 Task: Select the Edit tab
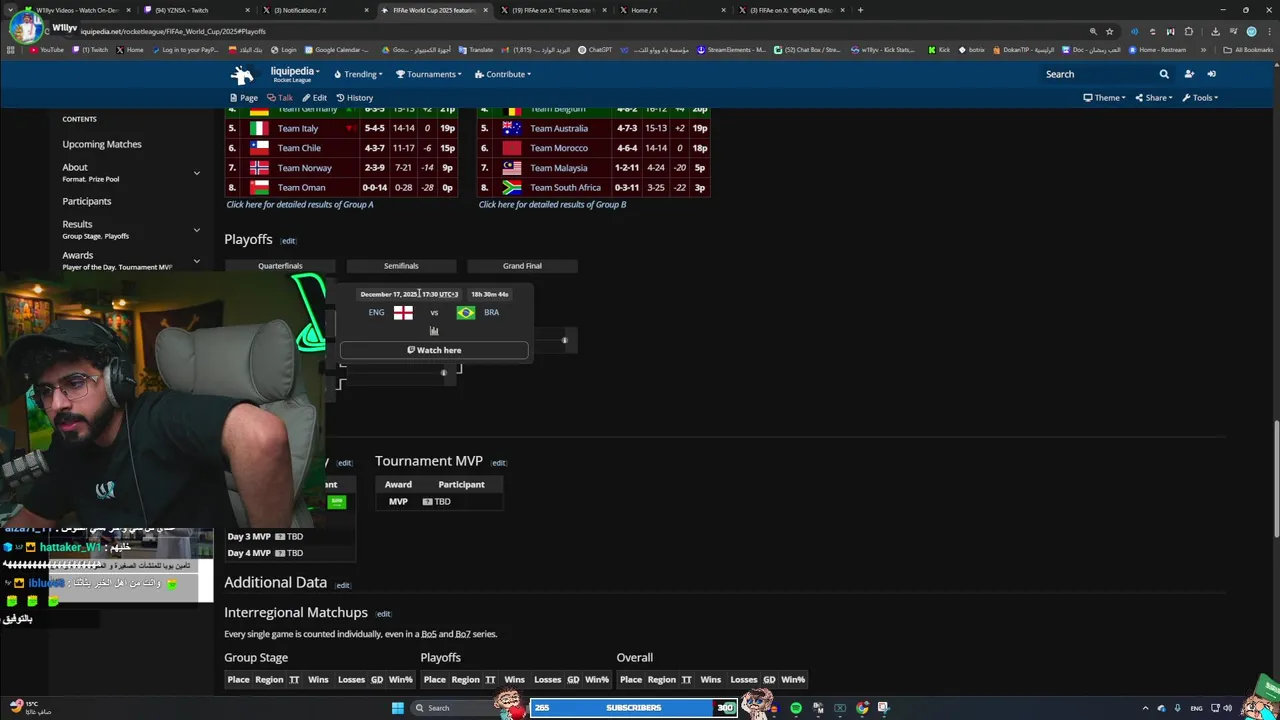click(315, 98)
